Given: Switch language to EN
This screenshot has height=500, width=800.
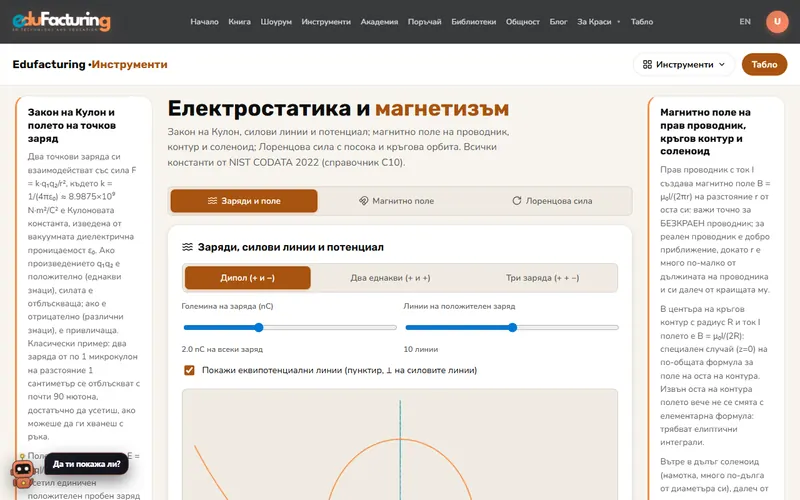Looking at the screenshot, I should click(745, 21).
